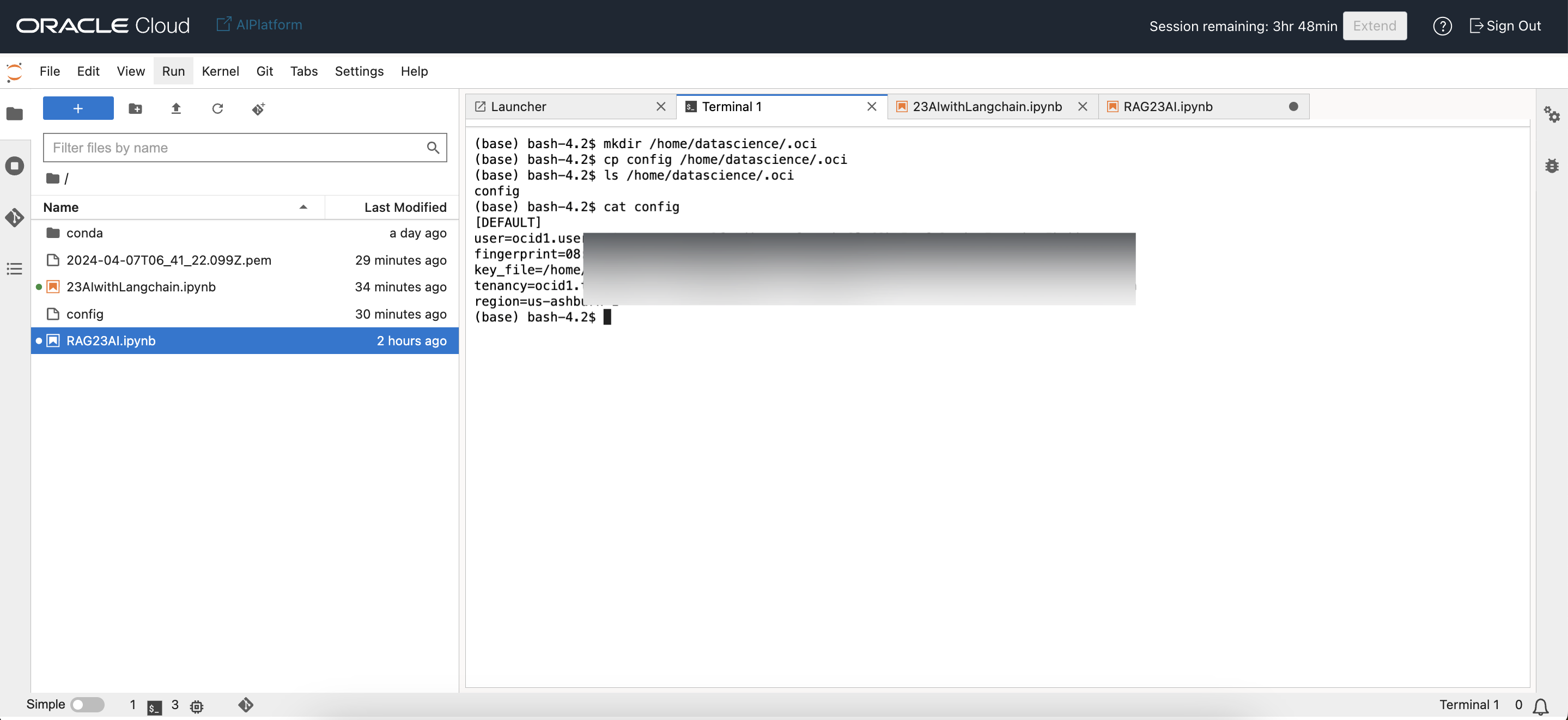Click the Upload Files icon
Viewport: 1568px width, 720px height.
pyautogui.click(x=176, y=108)
